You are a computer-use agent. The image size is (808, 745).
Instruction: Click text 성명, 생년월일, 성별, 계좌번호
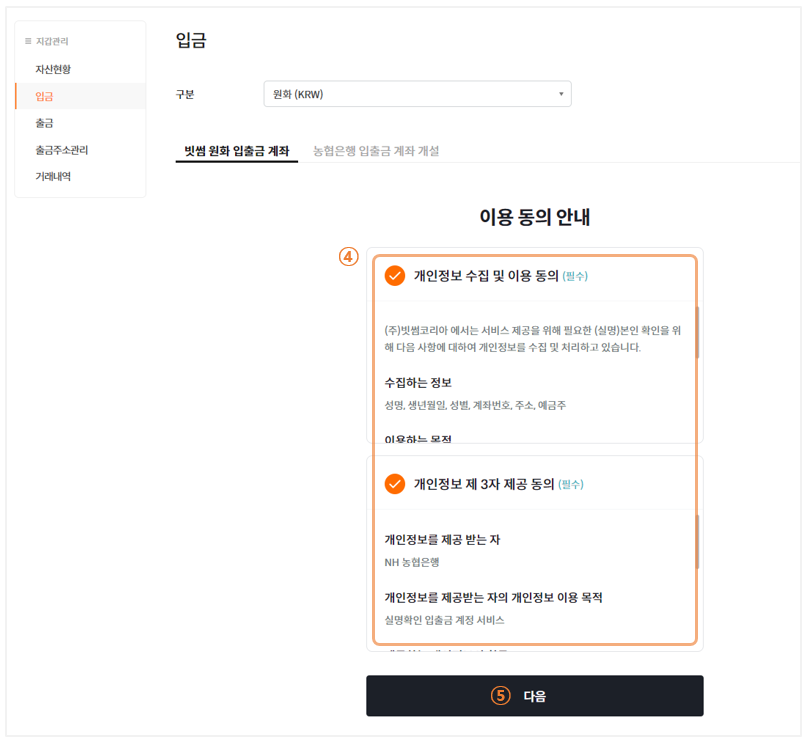[x=448, y=405]
